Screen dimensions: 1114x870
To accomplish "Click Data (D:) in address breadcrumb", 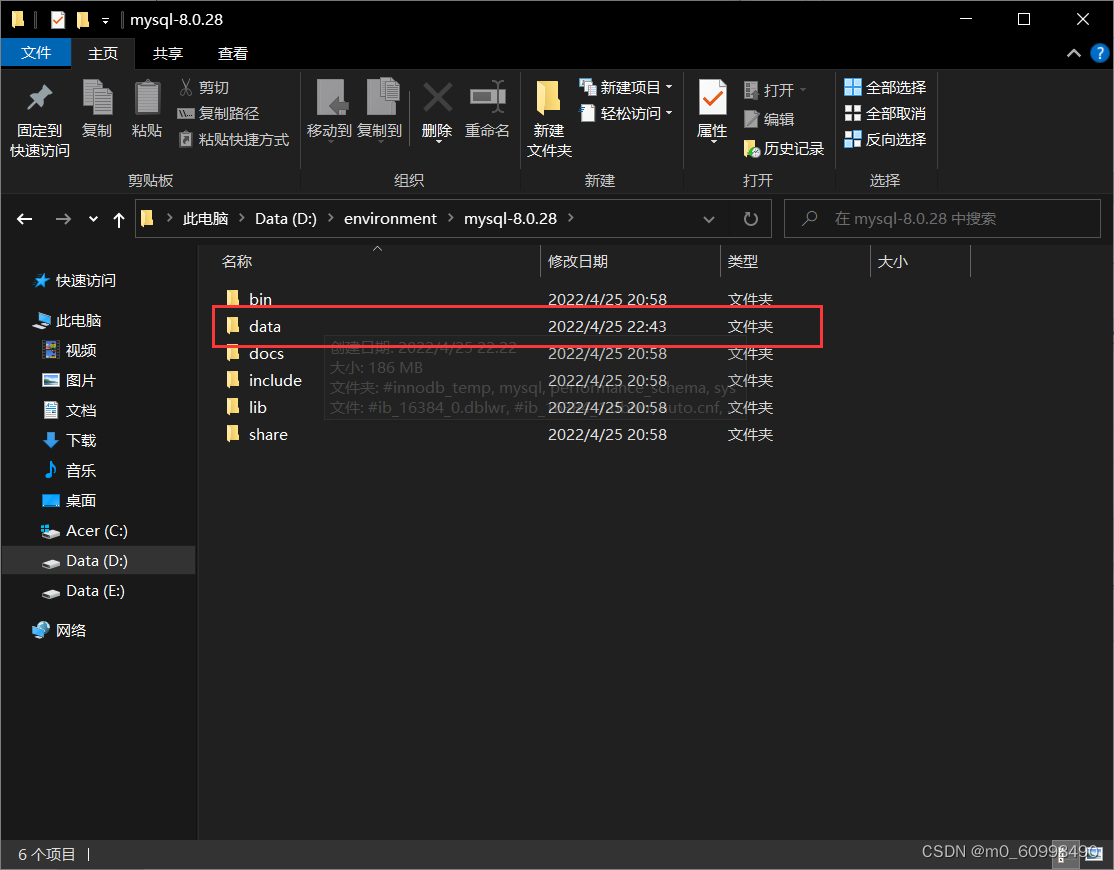I will pyautogui.click(x=286, y=219).
